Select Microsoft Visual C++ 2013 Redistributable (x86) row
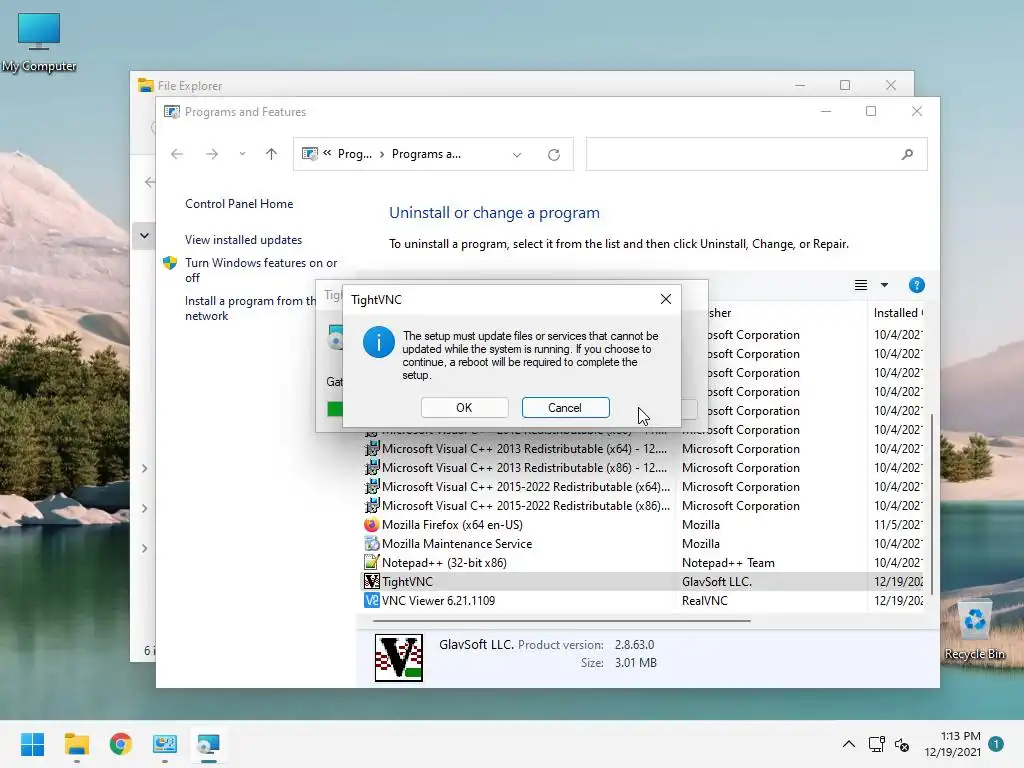1024x768 pixels. (x=643, y=468)
